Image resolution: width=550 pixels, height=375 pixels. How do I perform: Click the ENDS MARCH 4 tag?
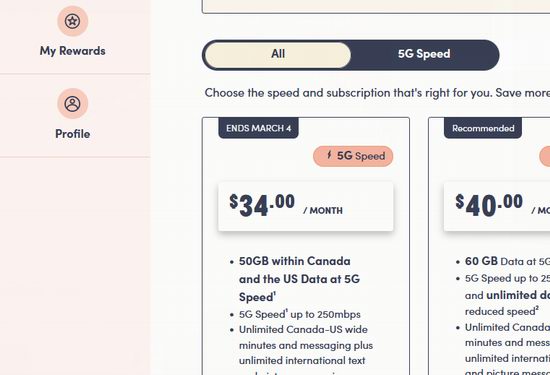point(259,128)
